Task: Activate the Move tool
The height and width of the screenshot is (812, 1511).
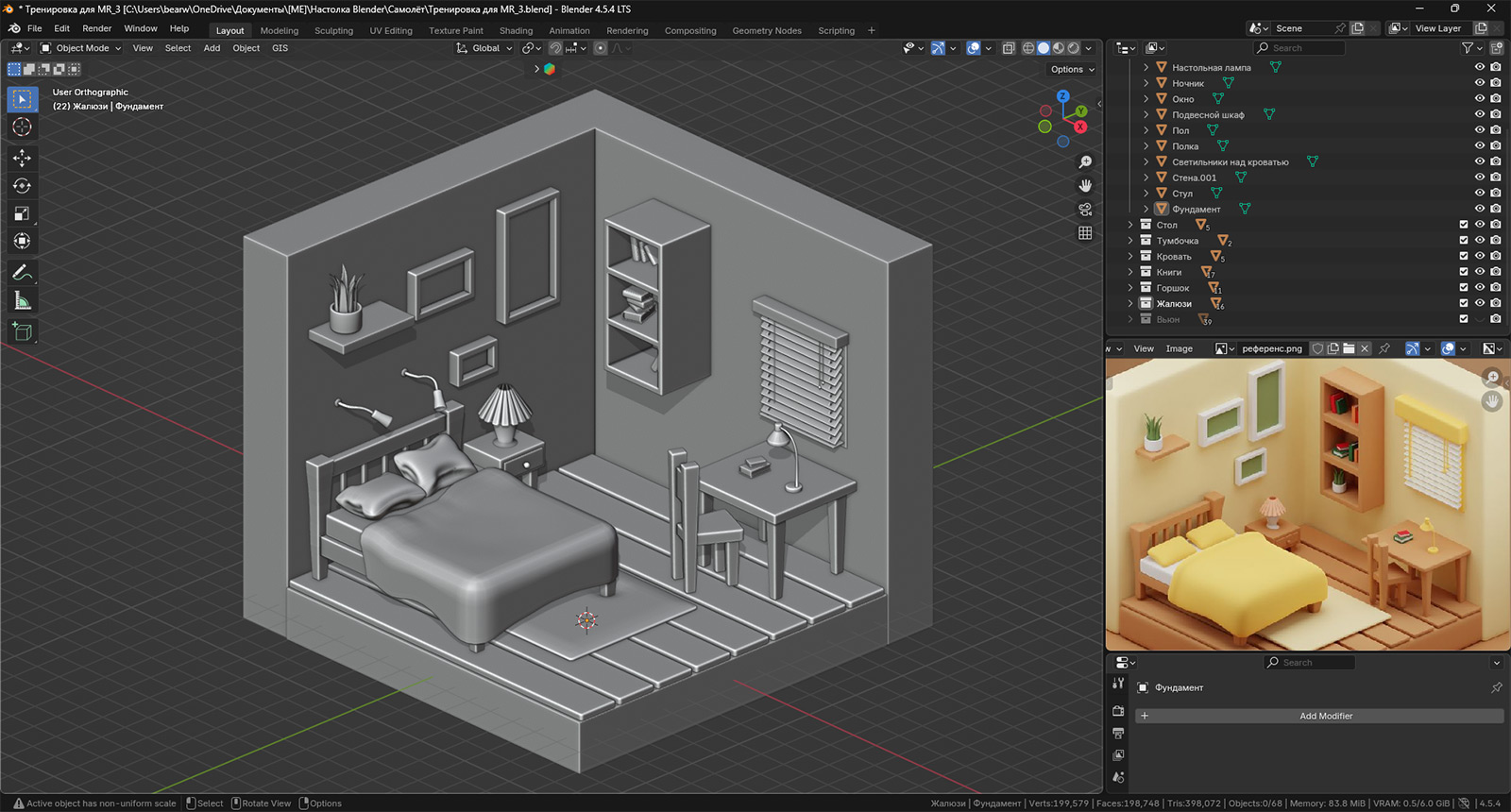Action: click(x=22, y=158)
